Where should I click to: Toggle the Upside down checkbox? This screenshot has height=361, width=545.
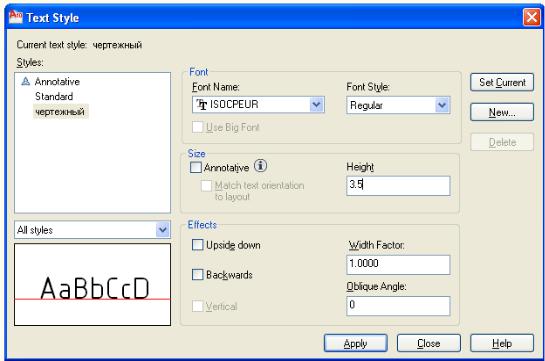(197, 245)
